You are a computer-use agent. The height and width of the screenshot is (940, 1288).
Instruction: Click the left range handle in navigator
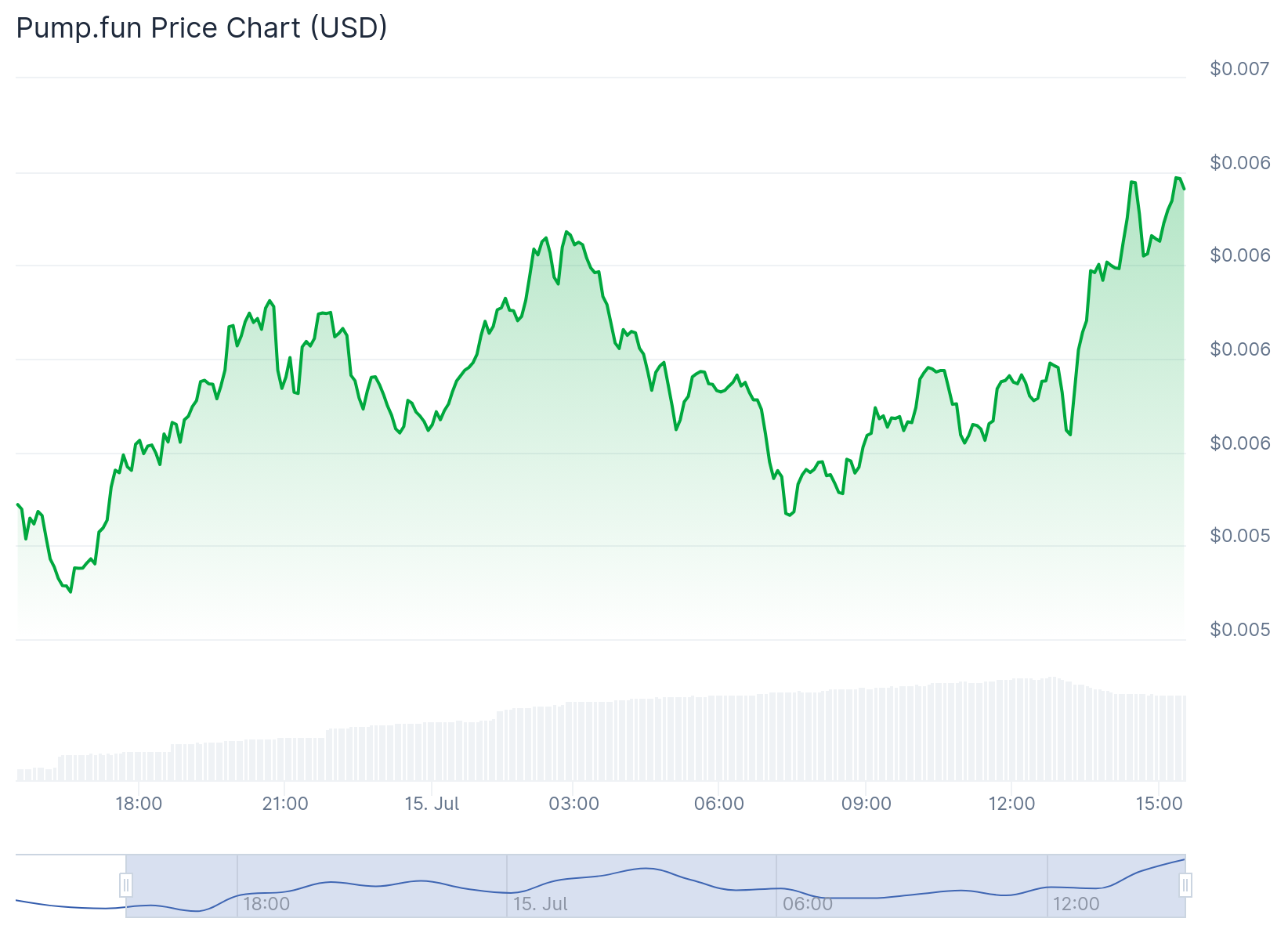coord(125,885)
